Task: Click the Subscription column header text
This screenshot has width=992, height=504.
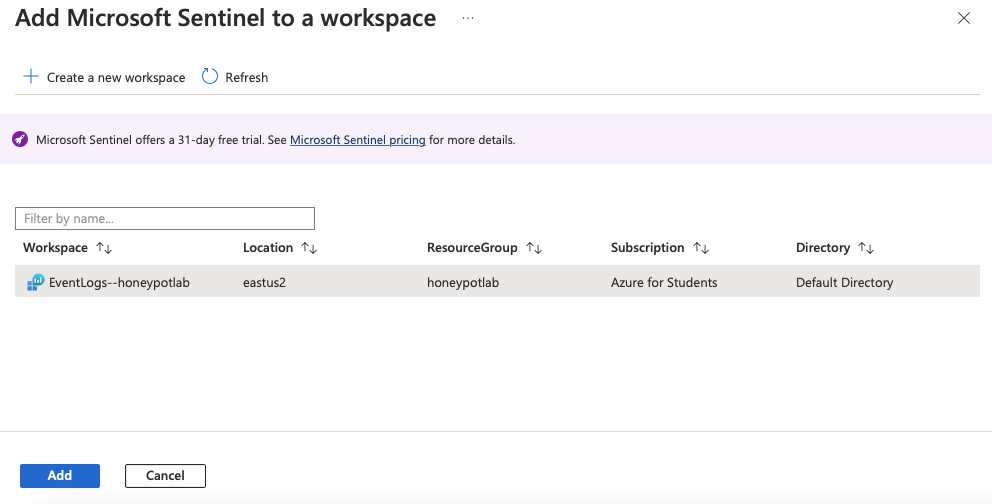Action: [647, 247]
